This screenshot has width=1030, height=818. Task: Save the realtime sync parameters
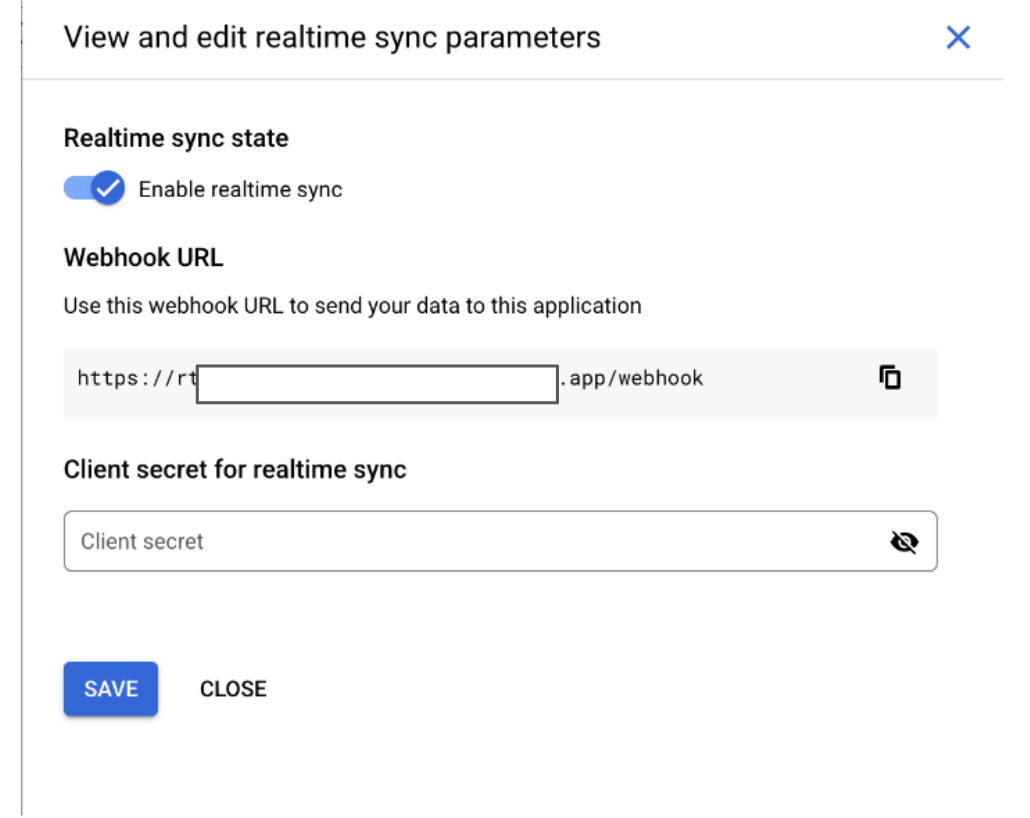tap(110, 688)
